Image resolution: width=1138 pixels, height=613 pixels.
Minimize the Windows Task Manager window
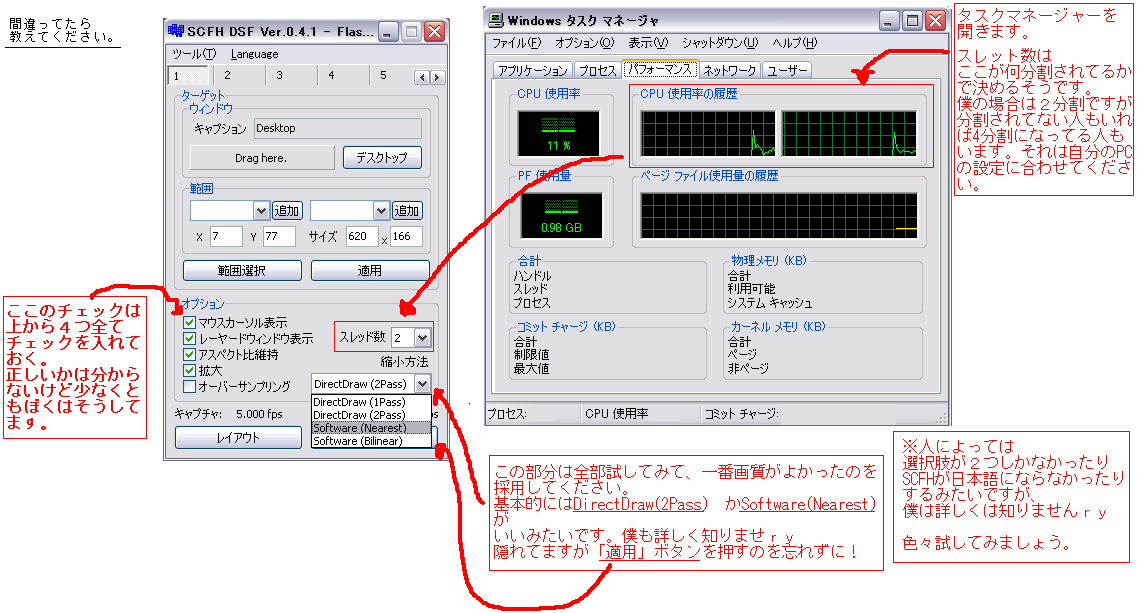pos(889,20)
